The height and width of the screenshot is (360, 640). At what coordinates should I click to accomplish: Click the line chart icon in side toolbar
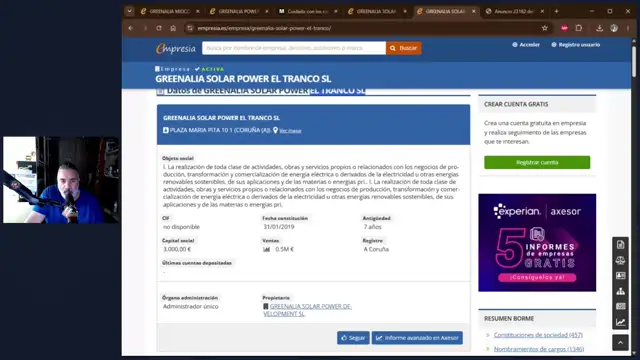(x=620, y=322)
